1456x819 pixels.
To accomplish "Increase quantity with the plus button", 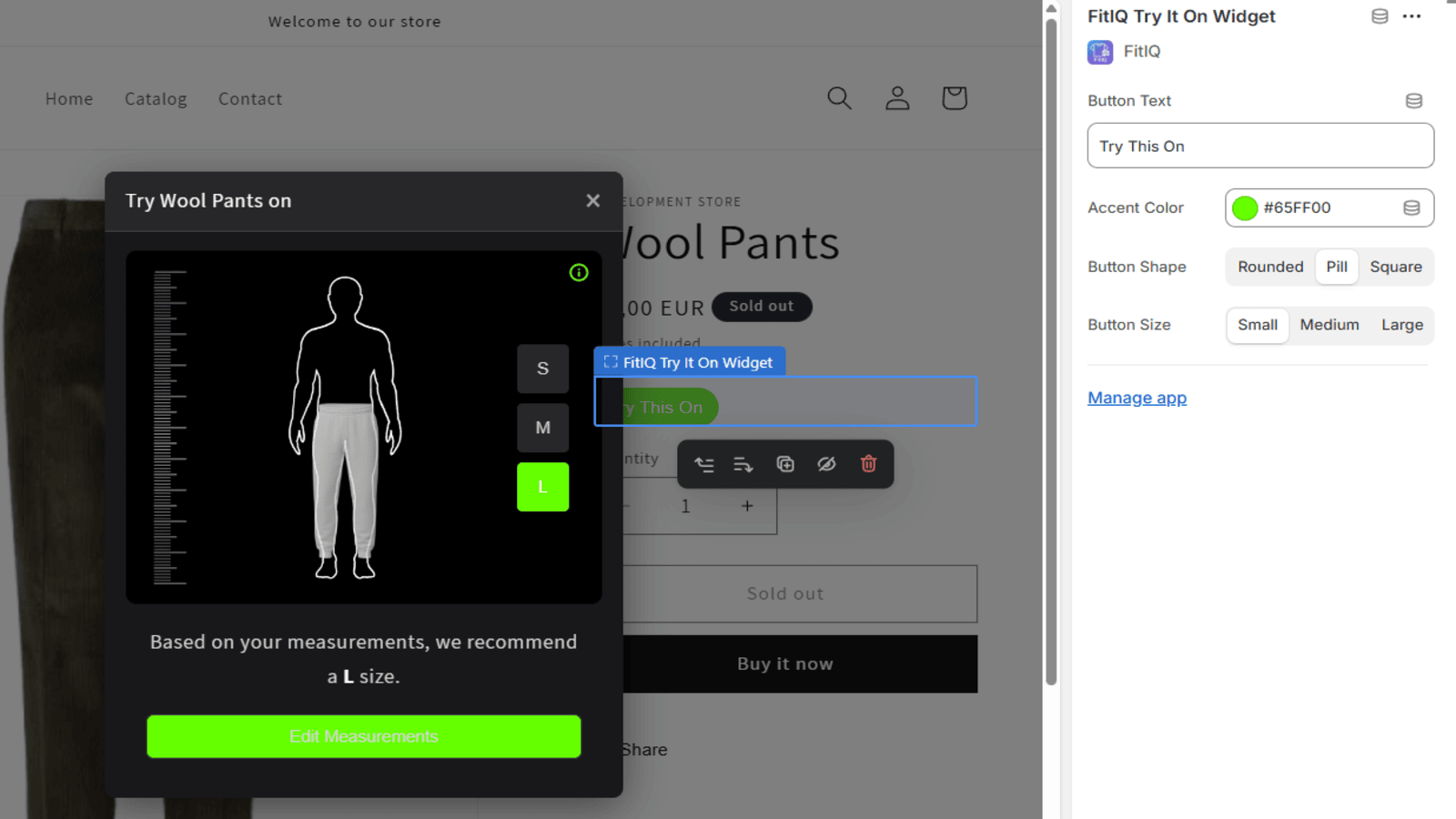I will click(747, 506).
